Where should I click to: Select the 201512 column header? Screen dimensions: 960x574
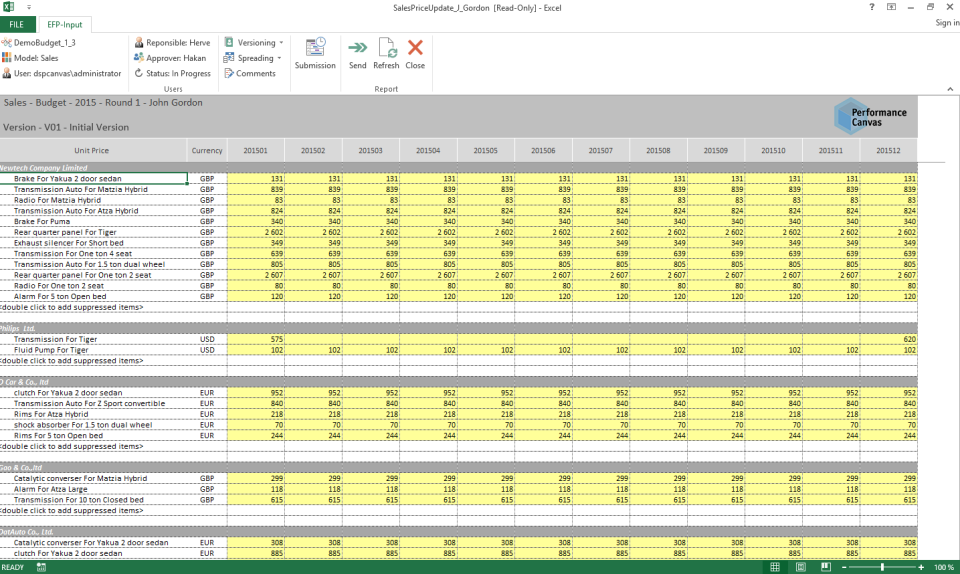888,151
